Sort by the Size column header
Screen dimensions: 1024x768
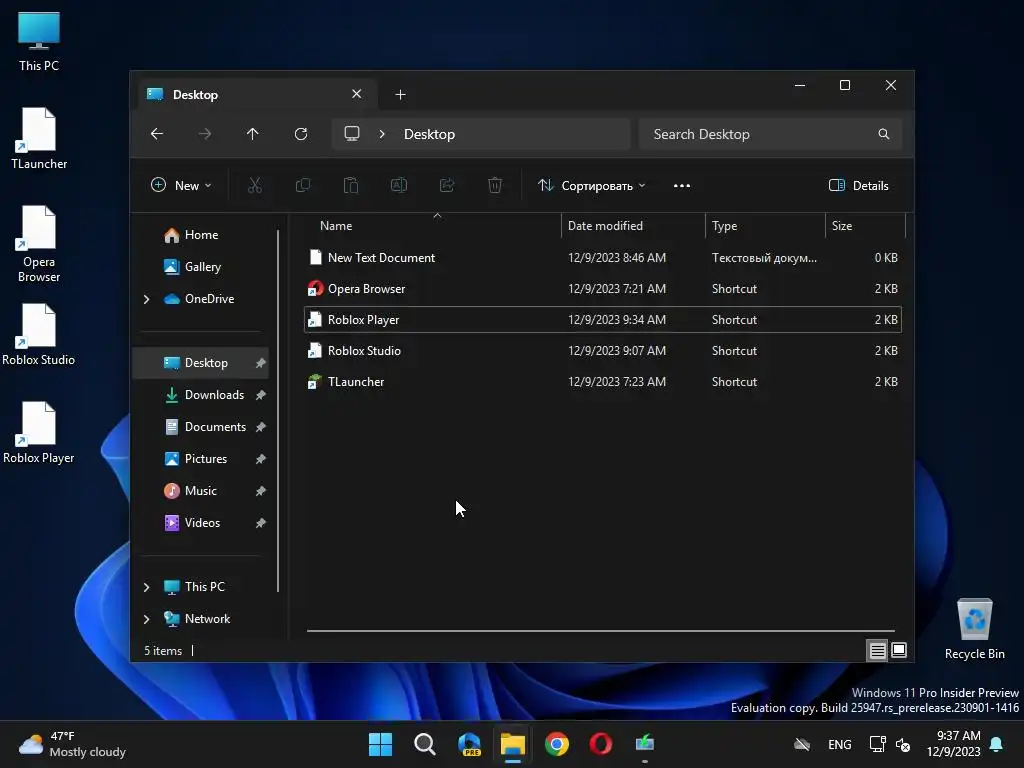[865, 226]
